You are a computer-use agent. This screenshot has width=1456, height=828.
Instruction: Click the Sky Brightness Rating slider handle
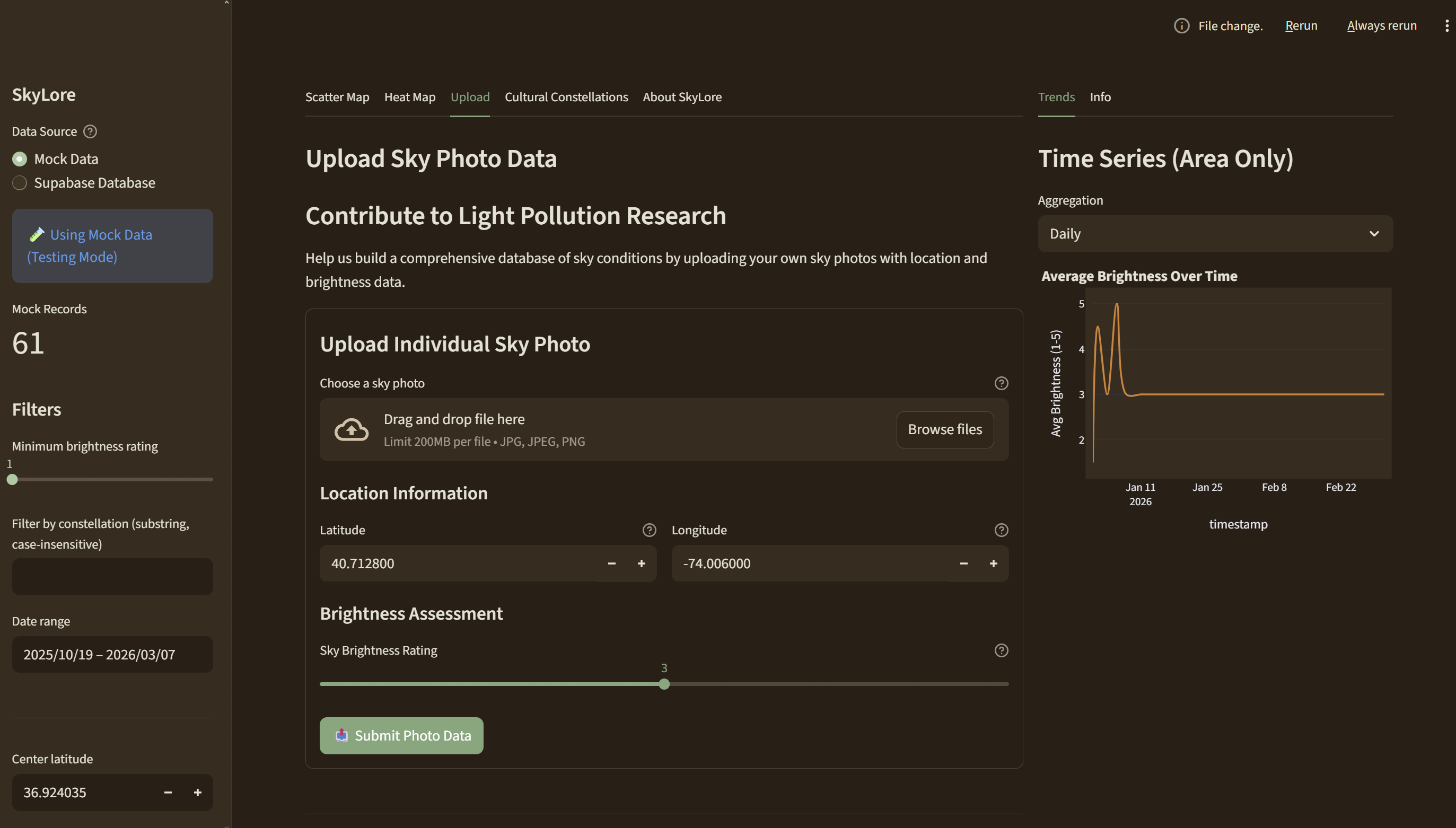664,684
